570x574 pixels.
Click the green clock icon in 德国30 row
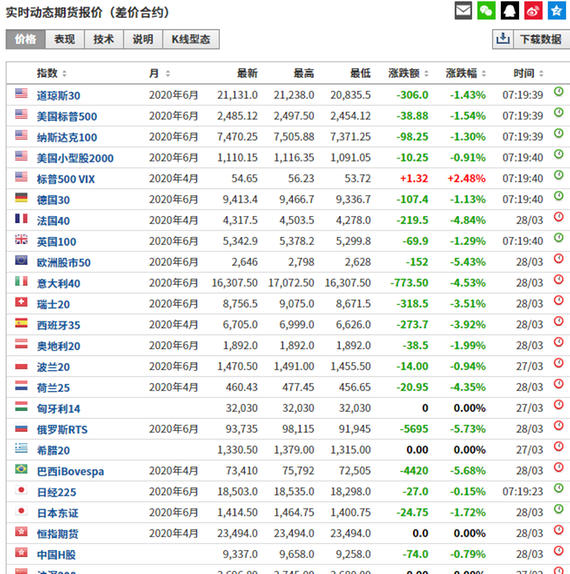(558, 196)
